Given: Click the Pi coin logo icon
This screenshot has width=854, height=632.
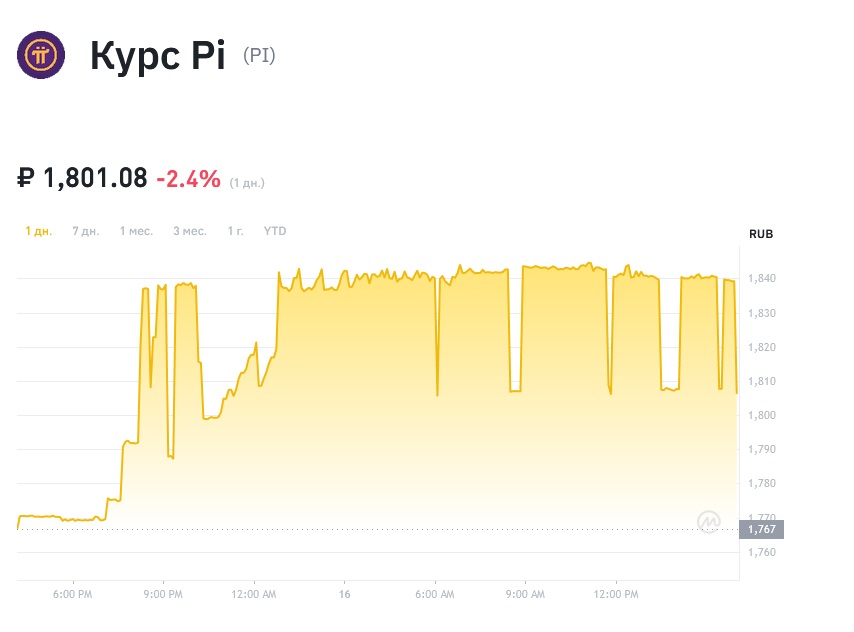Looking at the screenshot, I should tap(41, 55).
